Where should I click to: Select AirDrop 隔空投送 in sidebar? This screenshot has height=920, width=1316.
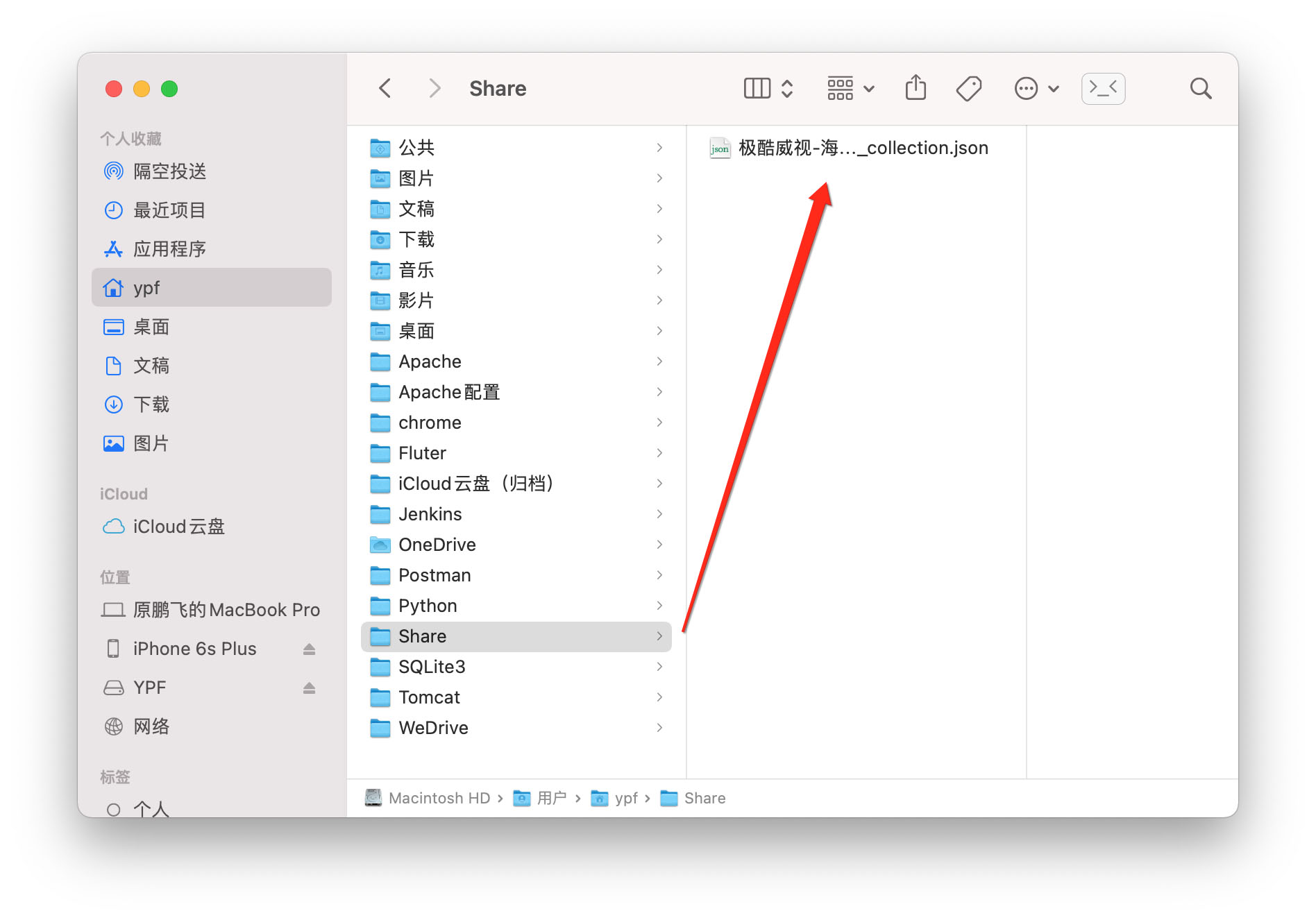[x=169, y=171]
